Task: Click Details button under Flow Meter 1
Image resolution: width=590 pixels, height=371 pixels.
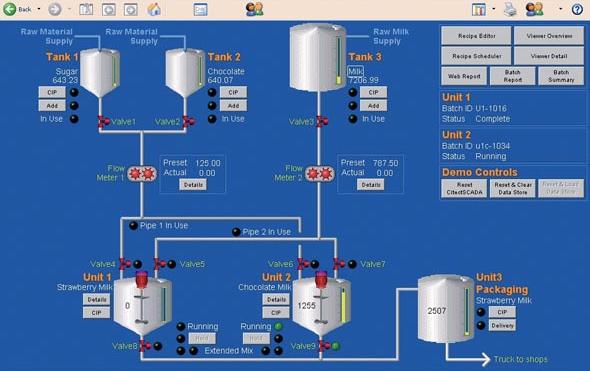Action: tap(193, 185)
